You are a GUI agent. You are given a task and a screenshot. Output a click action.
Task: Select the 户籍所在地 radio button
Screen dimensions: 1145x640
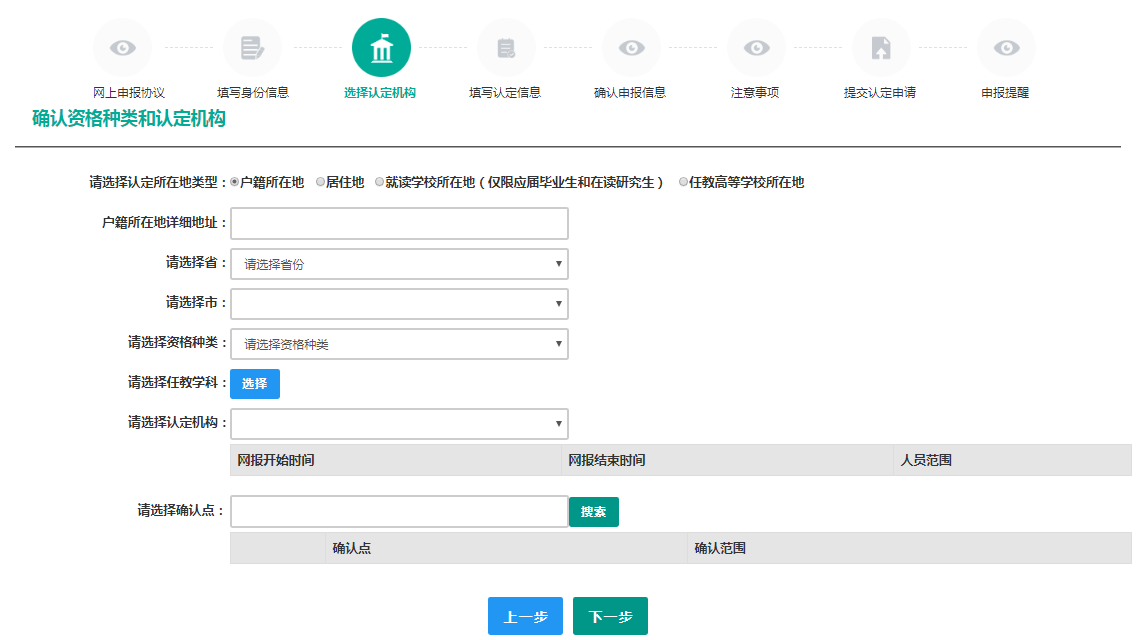[x=235, y=182]
